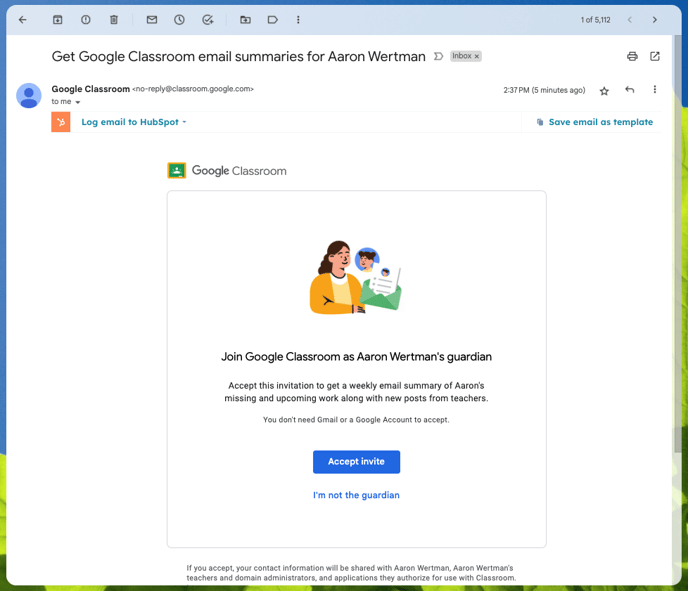Mark email as unread
This screenshot has width=688, height=591.
[152, 20]
